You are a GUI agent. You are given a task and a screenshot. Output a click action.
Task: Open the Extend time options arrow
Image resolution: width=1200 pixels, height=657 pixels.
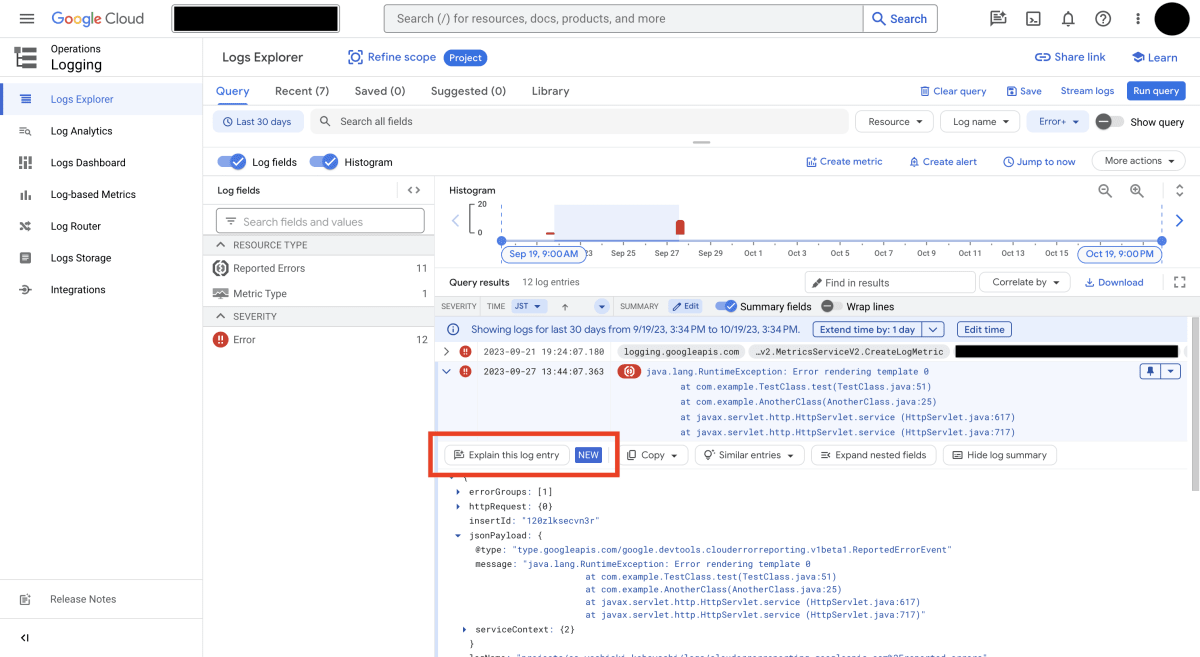[x=933, y=329]
